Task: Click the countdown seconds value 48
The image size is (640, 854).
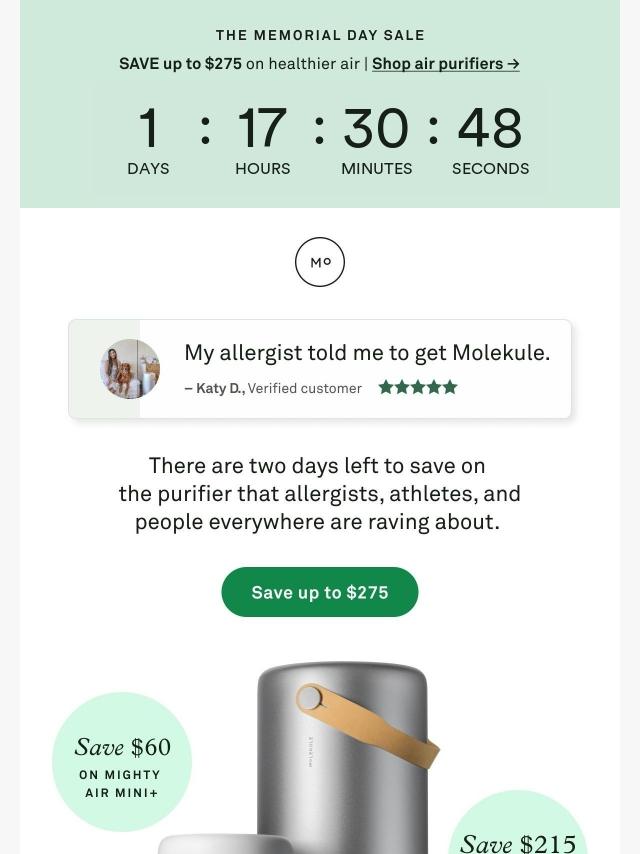Action: click(490, 128)
